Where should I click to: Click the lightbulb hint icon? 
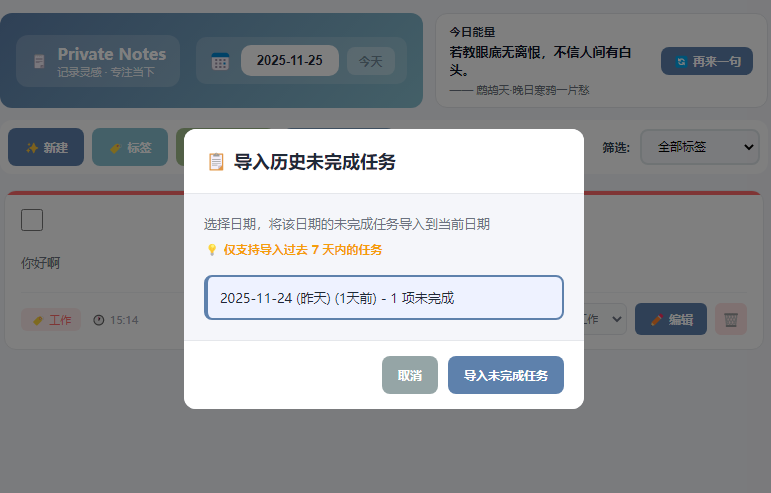tap(212, 250)
